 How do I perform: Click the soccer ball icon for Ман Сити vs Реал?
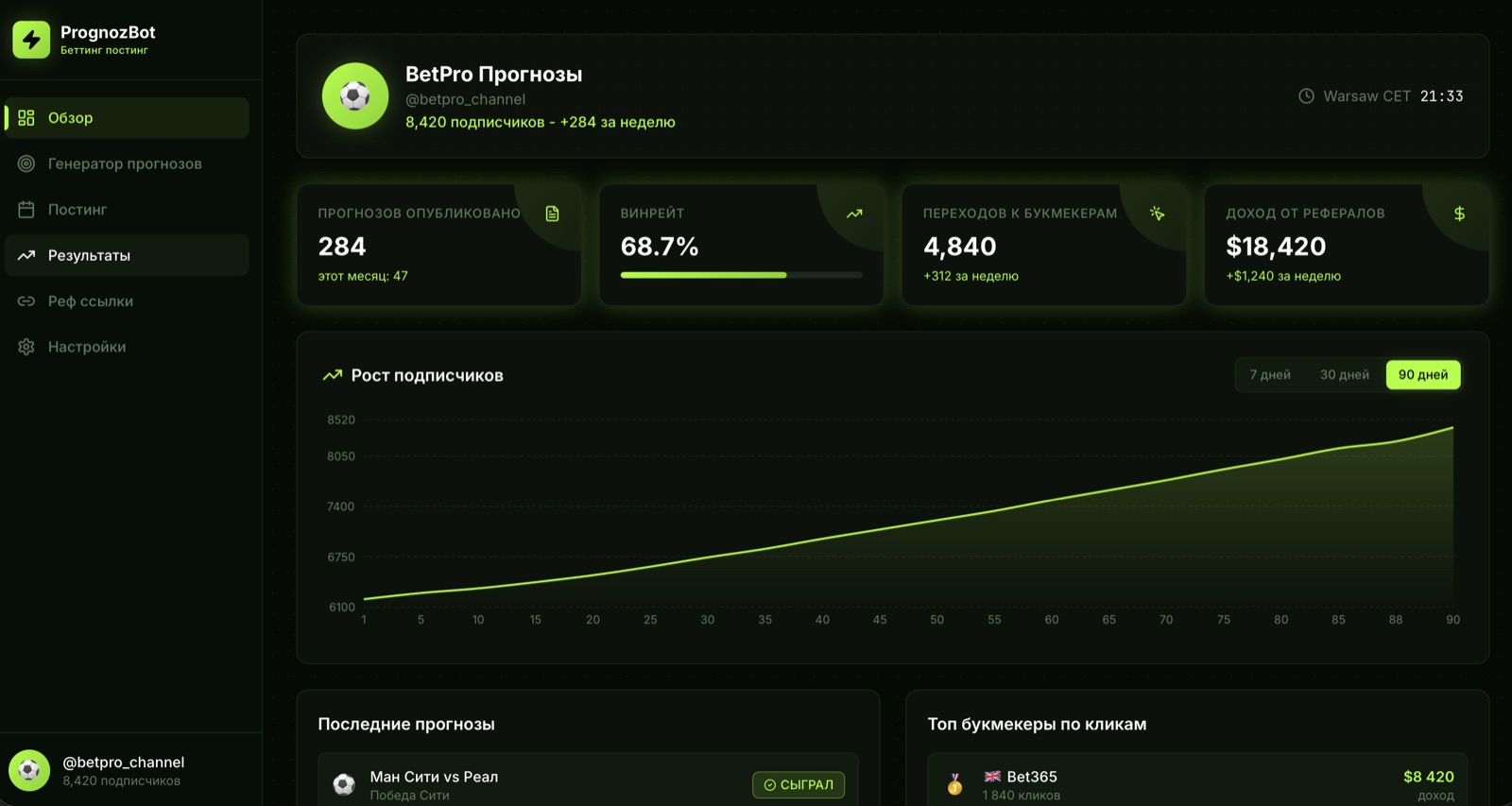click(x=344, y=784)
